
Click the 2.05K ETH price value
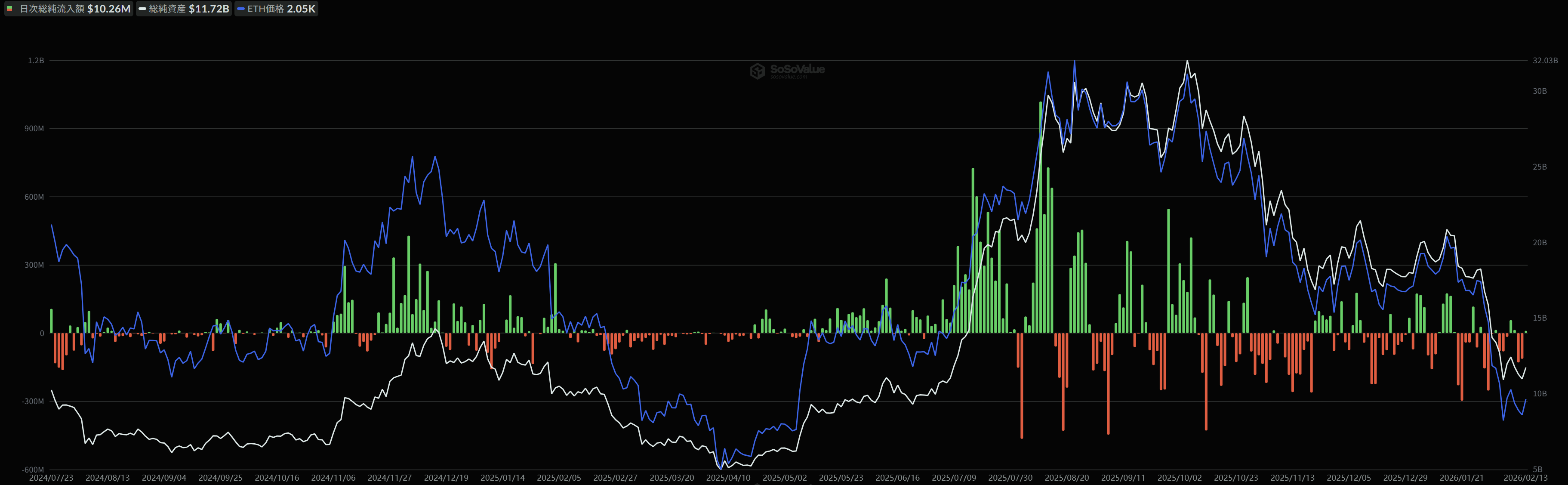[x=301, y=9]
